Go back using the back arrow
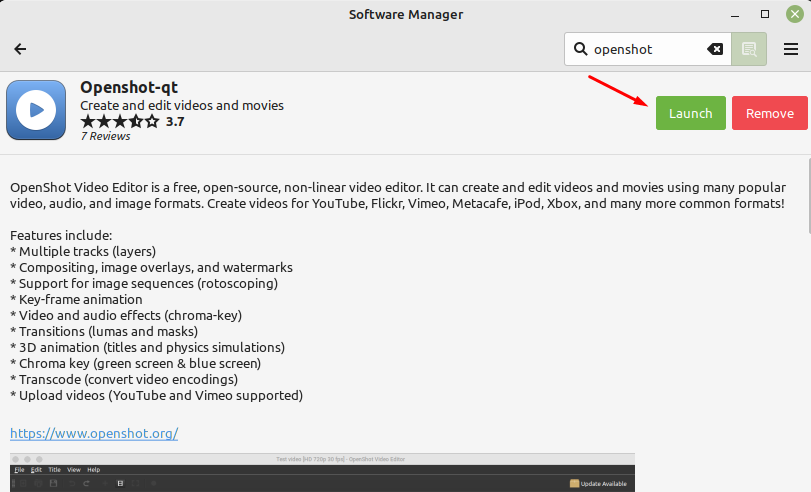Viewport: 811px width, 492px height. pos(20,49)
